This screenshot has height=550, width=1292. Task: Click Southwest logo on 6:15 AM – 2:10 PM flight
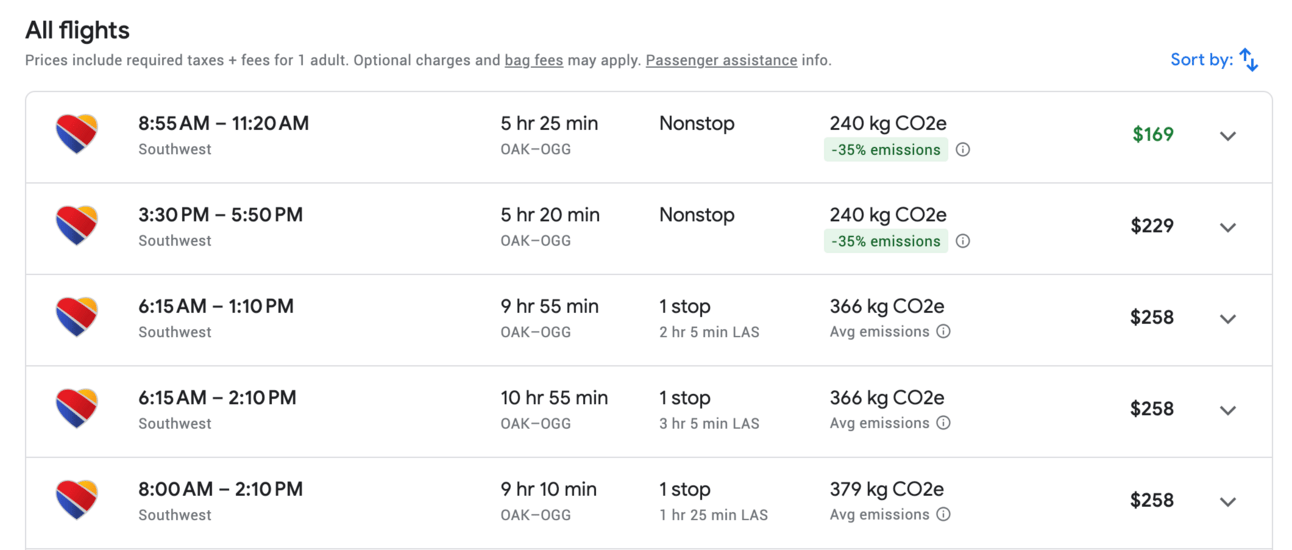(x=77, y=409)
